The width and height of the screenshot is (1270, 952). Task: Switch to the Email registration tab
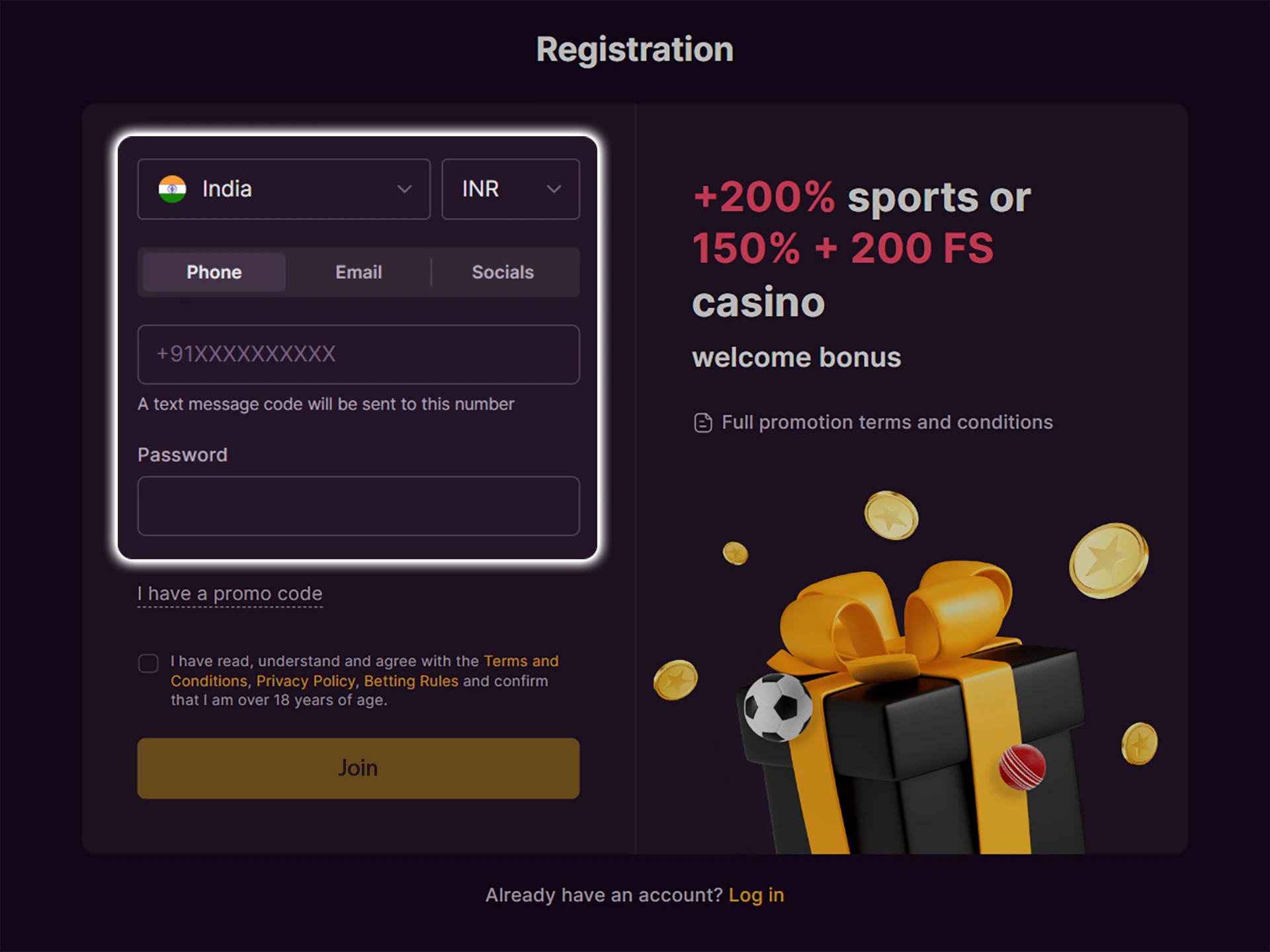(x=358, y=272)
